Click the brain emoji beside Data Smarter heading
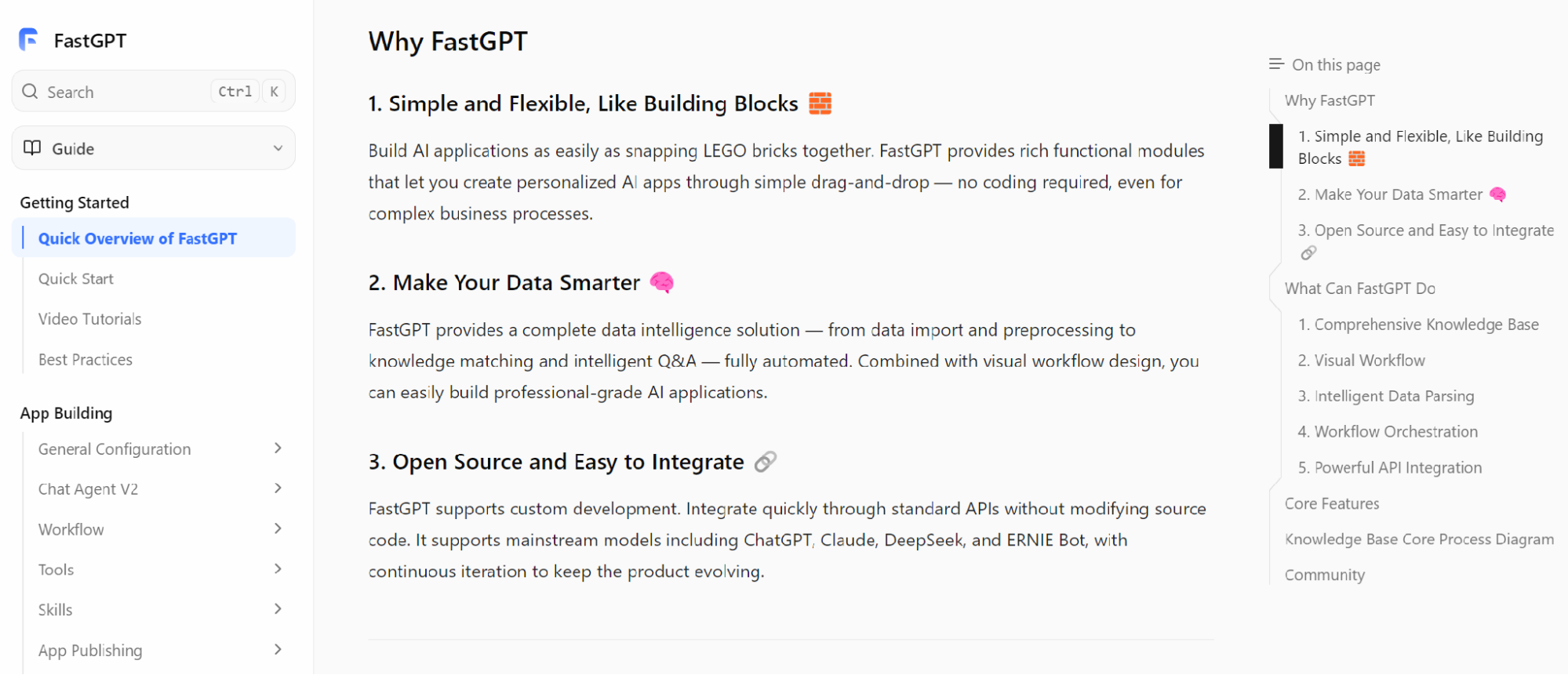1568x675 pixels. pyautogui.click(x=662, y=282)
